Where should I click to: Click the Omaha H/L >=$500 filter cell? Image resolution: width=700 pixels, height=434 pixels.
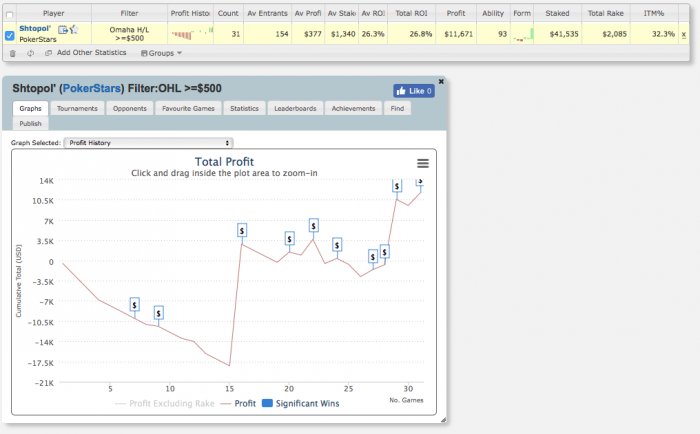point(129,34)
